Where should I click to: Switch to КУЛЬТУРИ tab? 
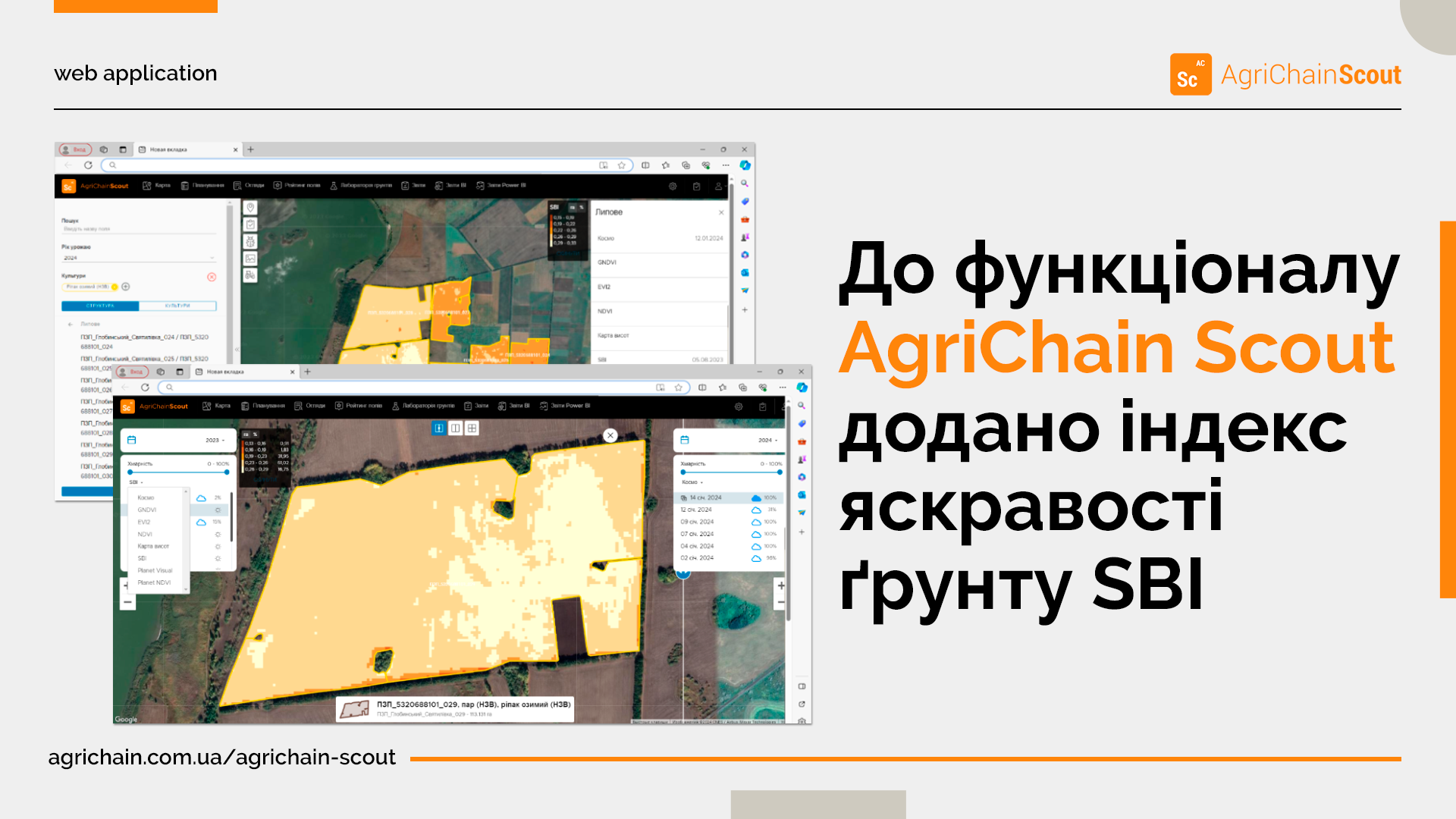177,306
